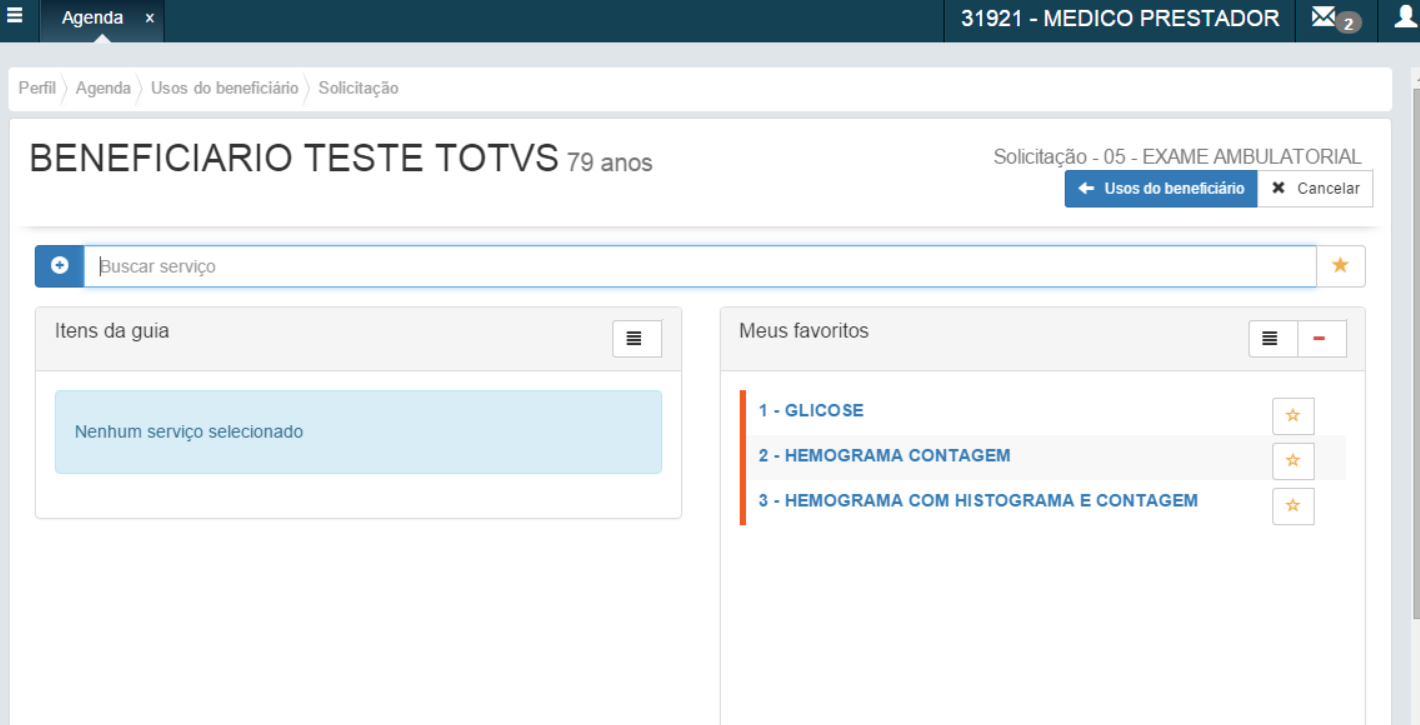Screen dimensions: 1420x725
Task: Collapse Meus favoritos with minus button
Action: pos(1321,339)
